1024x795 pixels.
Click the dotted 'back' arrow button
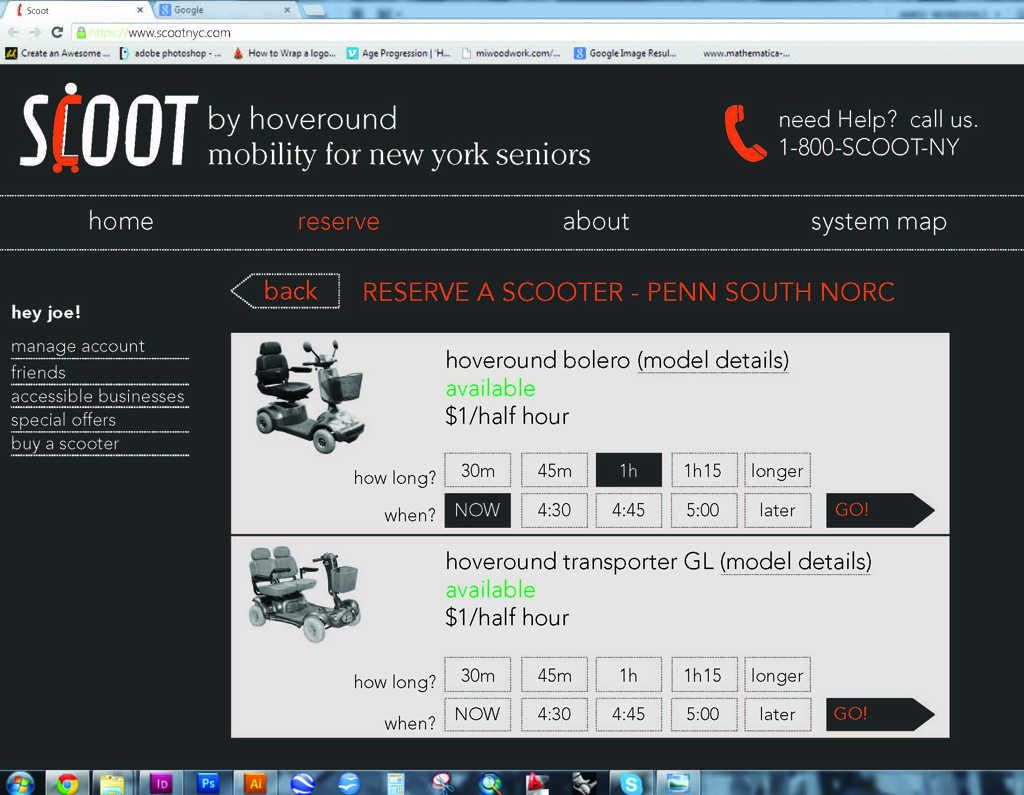click(x=285, y=291)
